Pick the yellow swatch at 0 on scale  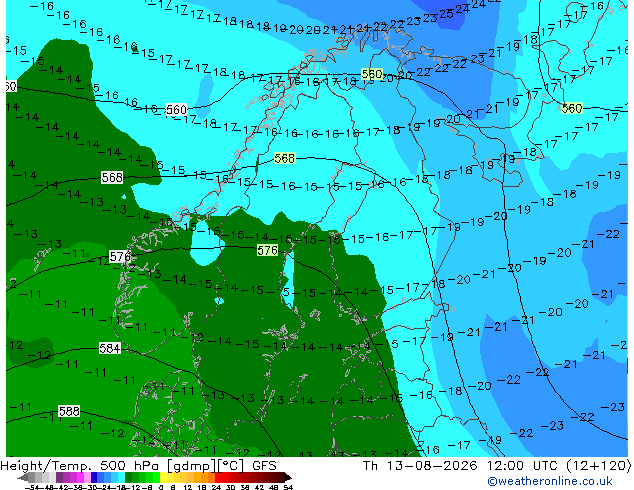[163, 478]
